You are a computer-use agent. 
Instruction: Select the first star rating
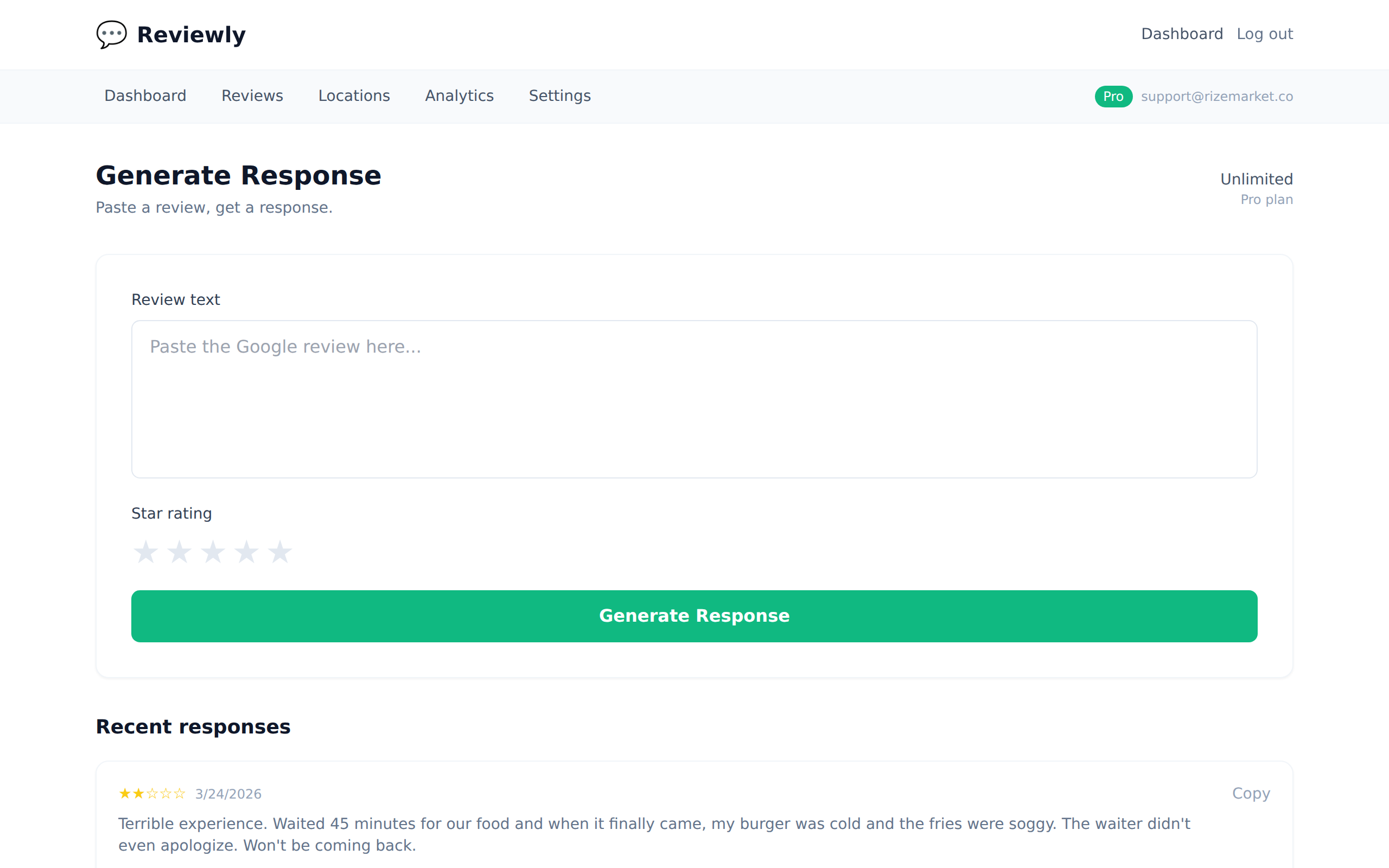tap(146, 552)
